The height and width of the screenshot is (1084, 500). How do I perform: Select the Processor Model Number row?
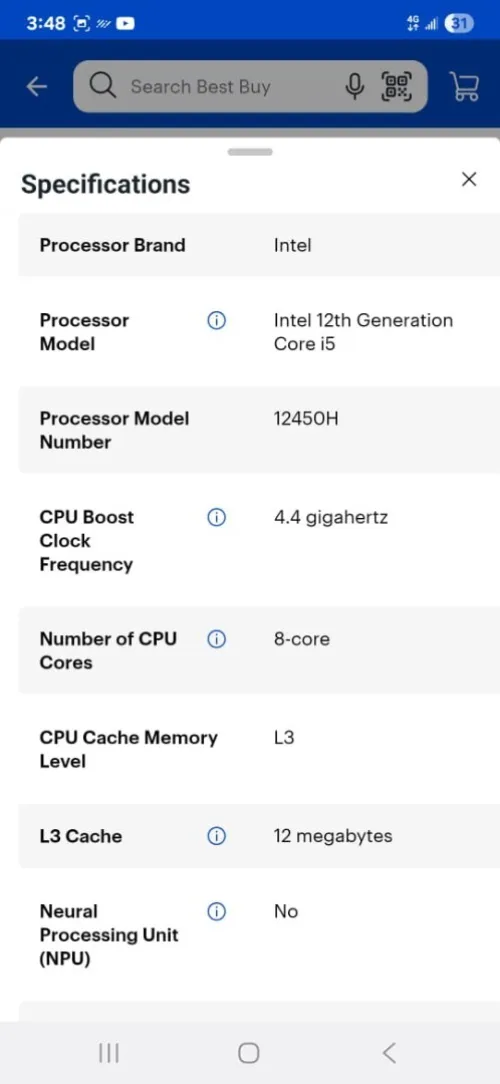tap(259, 430)
